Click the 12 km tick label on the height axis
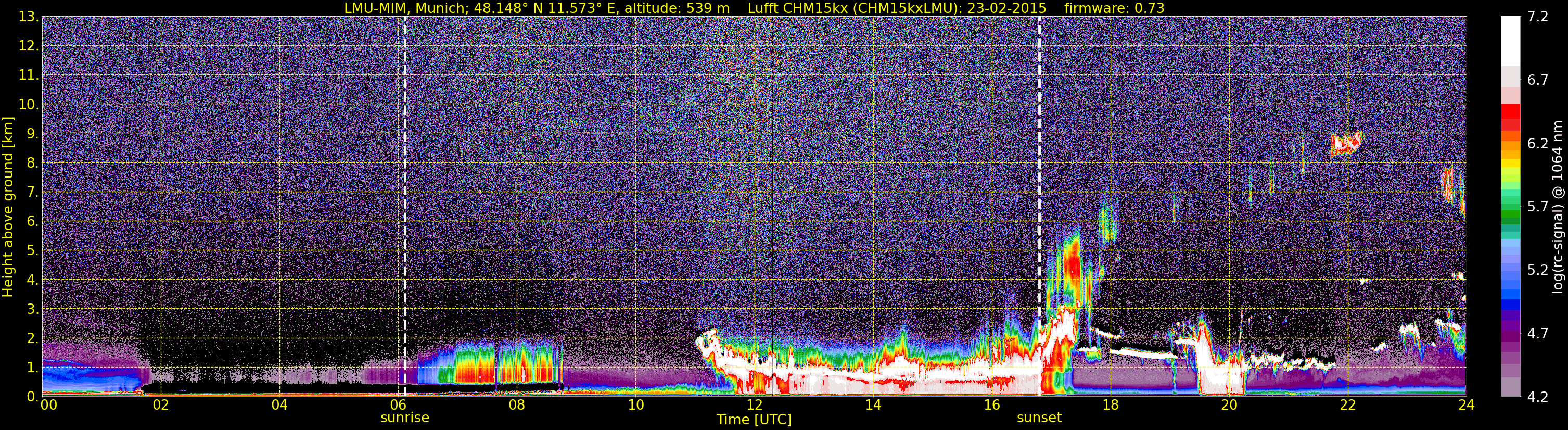1568x430 pixels. [28, 46]
